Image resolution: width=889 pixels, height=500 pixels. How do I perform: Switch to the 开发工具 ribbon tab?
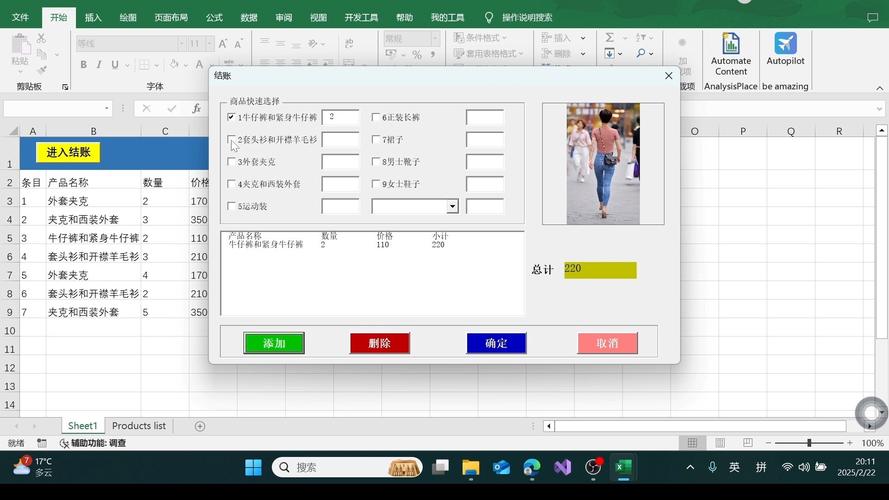(361, 18)
